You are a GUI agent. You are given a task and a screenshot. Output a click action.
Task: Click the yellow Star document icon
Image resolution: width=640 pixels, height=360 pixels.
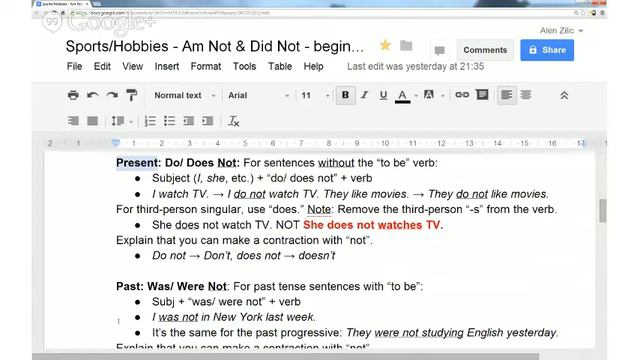(x=385, y=45)
